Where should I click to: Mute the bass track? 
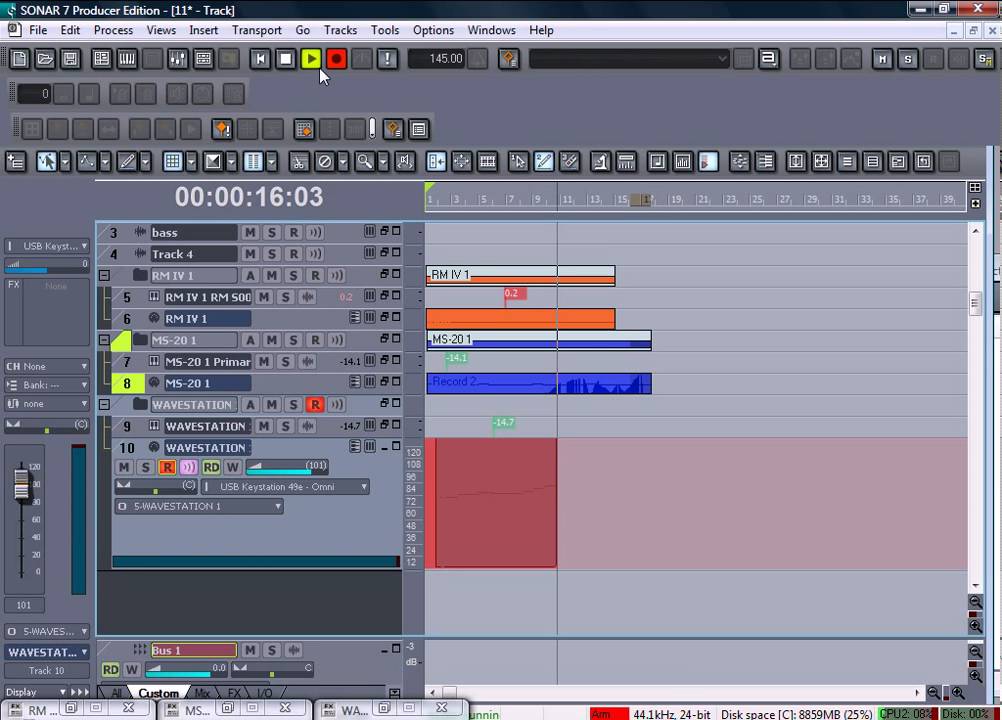[x=250, y=233]
